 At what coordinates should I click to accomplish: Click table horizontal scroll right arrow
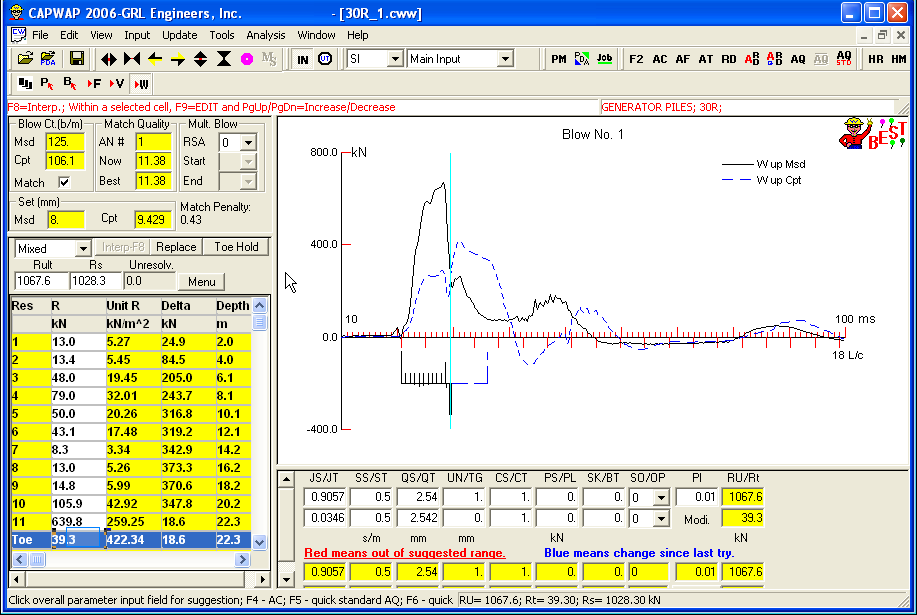point(242,560)
